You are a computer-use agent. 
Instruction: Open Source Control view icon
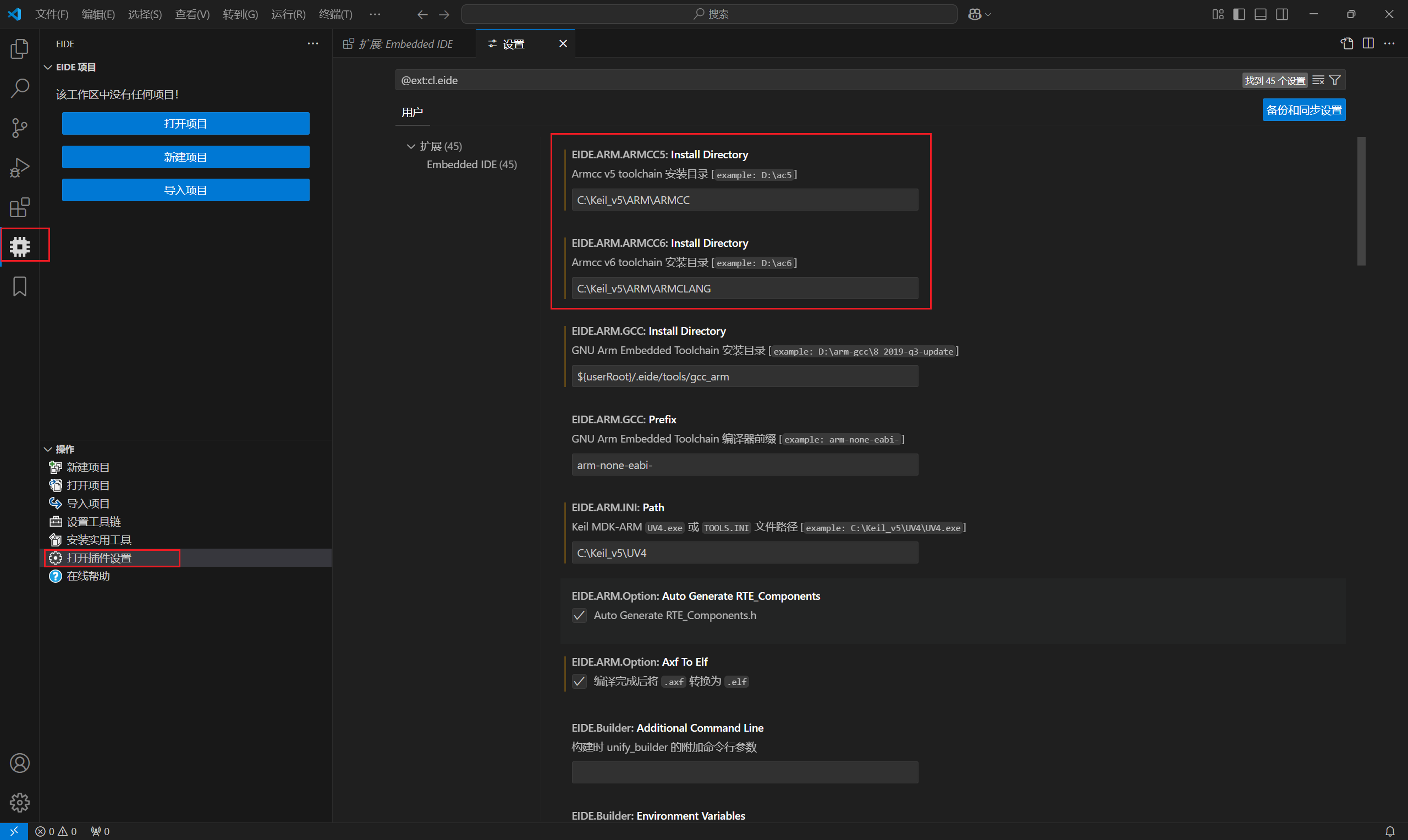pos(20,128)
